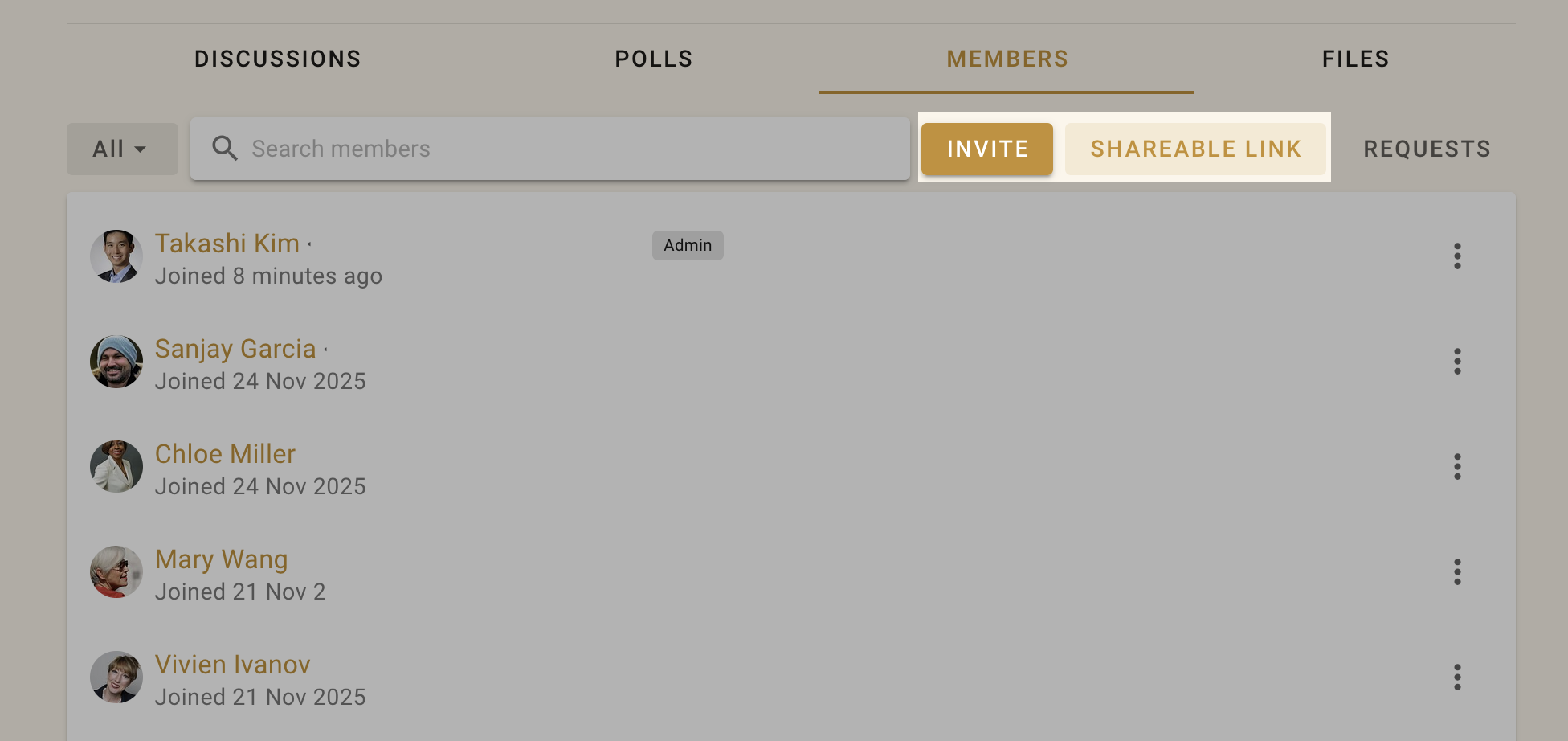Open options menu for Chloe Miller

(x=1457, y=467)
